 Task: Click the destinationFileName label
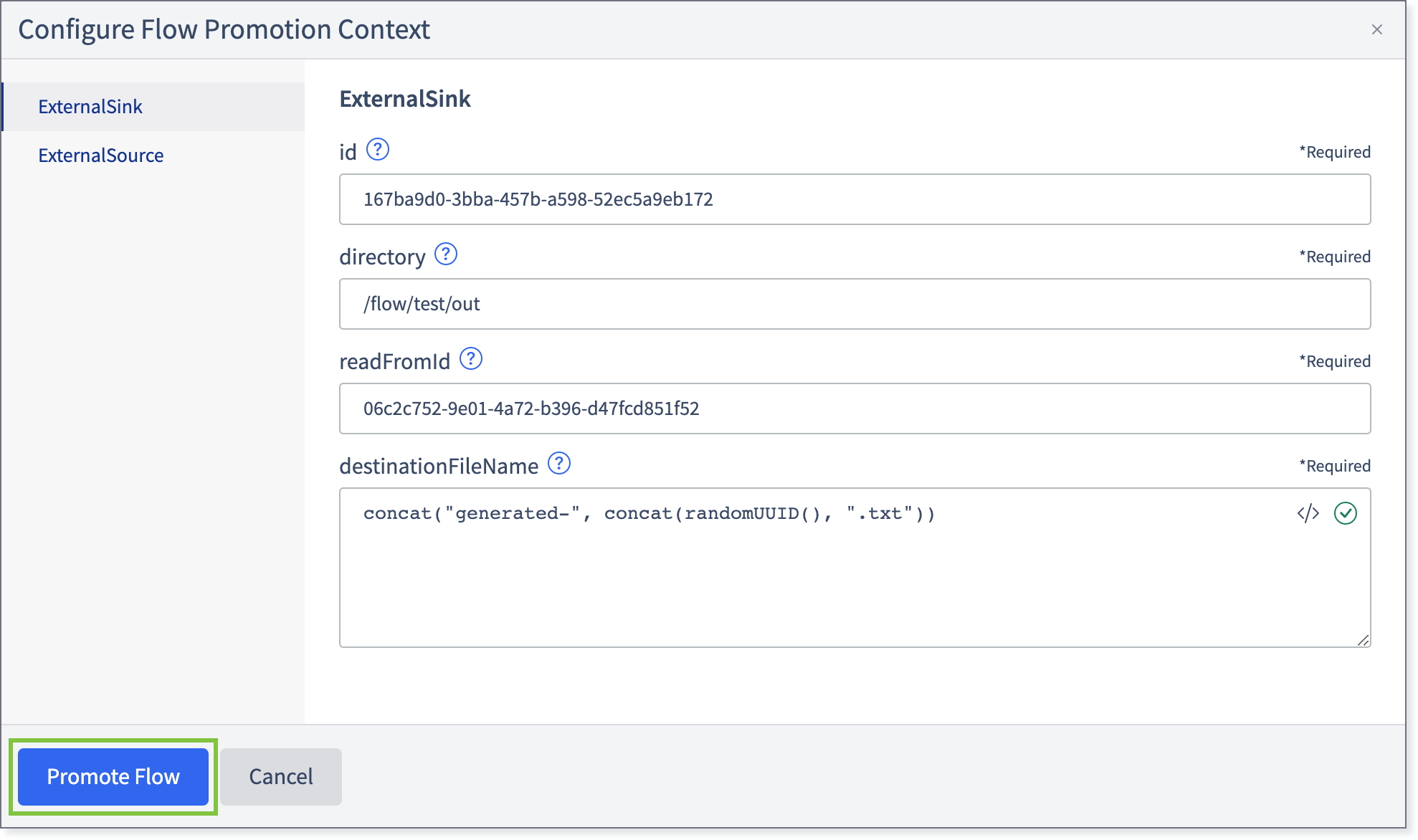[x=439, y=466]
